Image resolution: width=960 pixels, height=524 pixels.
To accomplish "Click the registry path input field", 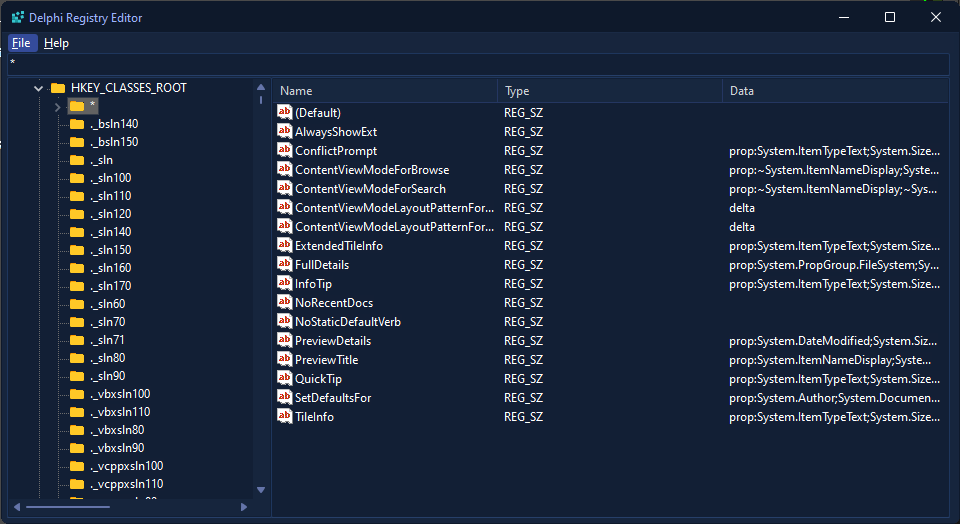I will (x=479, y=64).
